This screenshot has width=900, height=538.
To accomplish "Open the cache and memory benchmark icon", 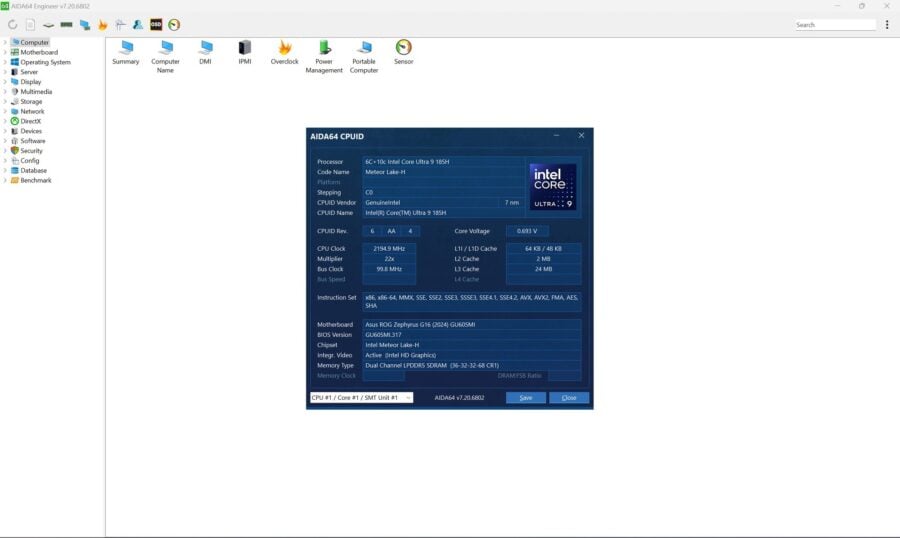I will (67, 25).
